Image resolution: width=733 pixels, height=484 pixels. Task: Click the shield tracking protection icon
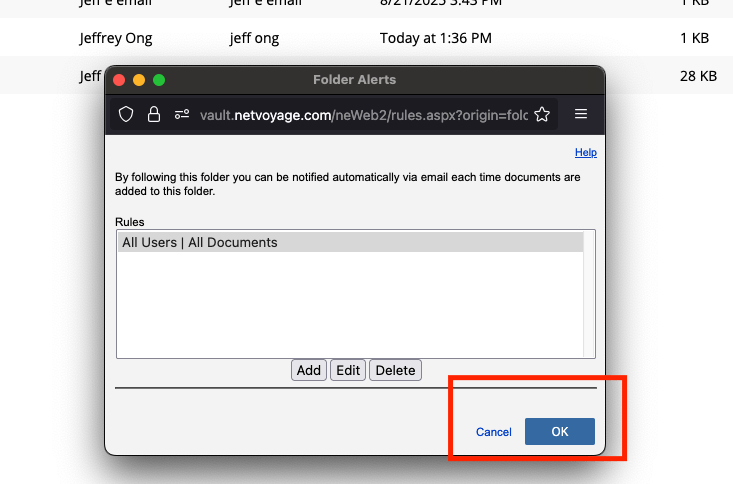pyautogui.click(x=126, y=114)
